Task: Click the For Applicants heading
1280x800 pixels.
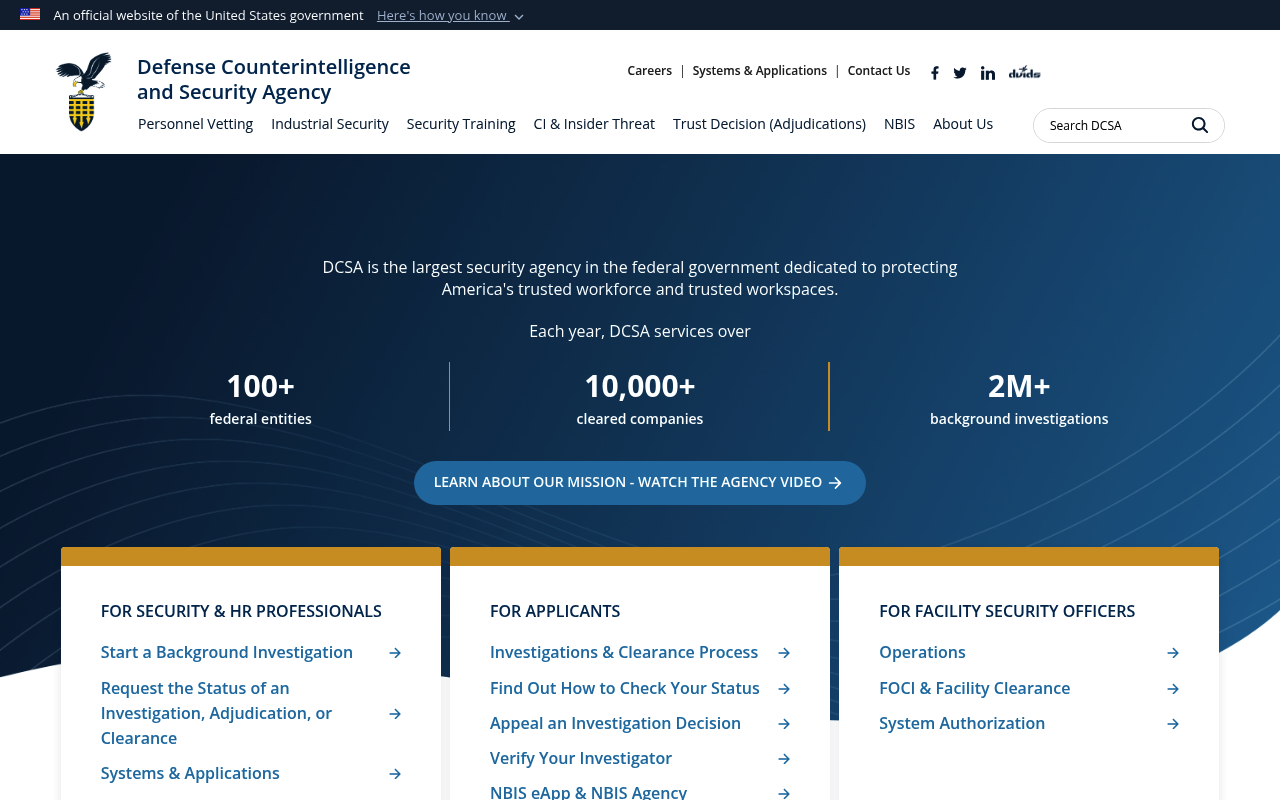Action: click(x=555, y=611)
